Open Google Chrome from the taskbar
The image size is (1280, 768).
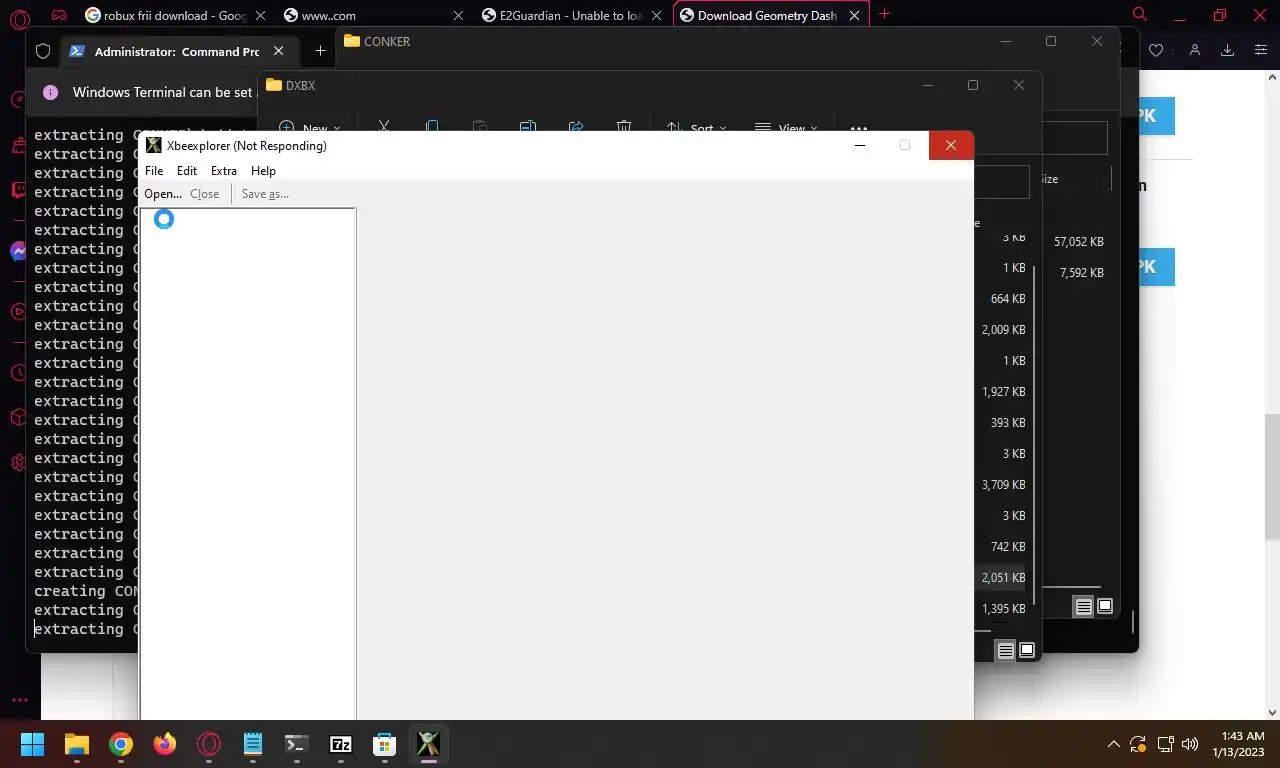point(121,744)
